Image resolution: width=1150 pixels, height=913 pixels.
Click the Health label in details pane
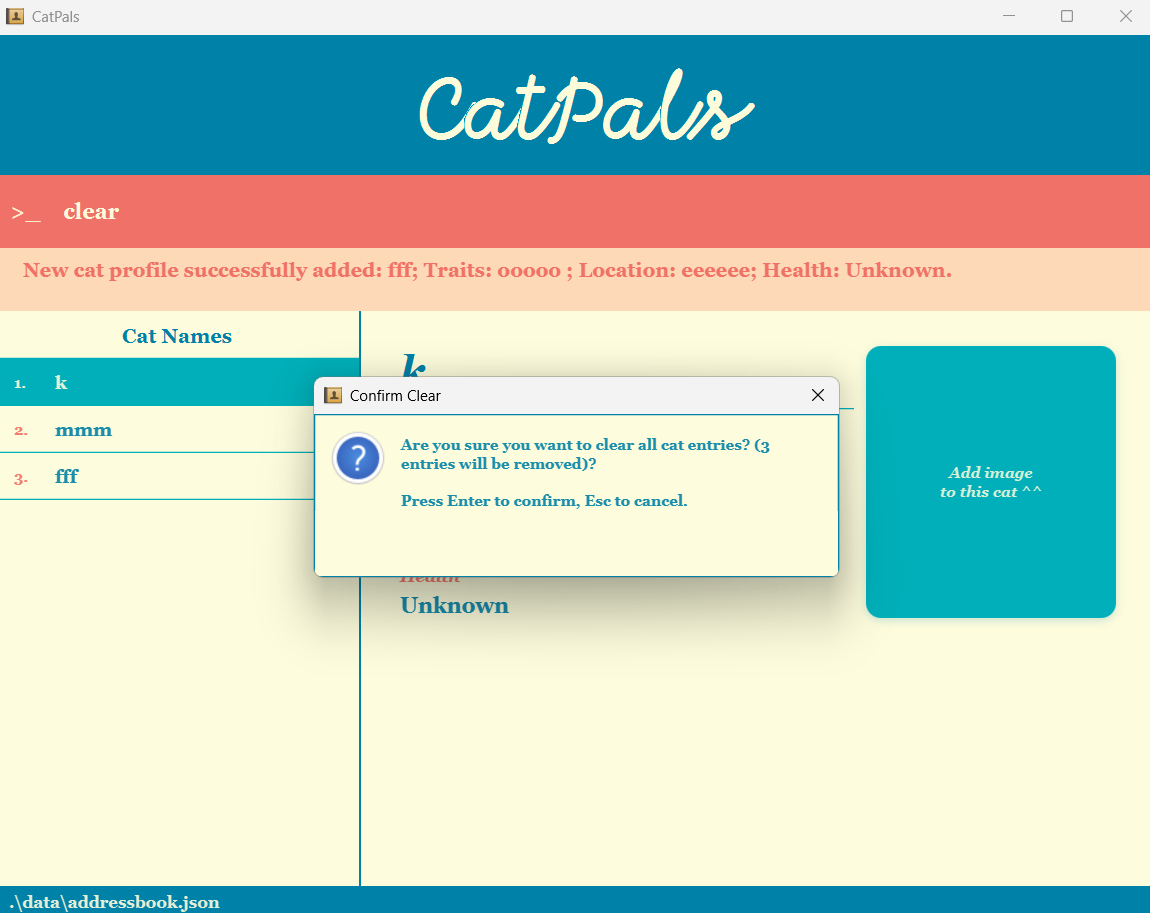[x=430, y=575]
